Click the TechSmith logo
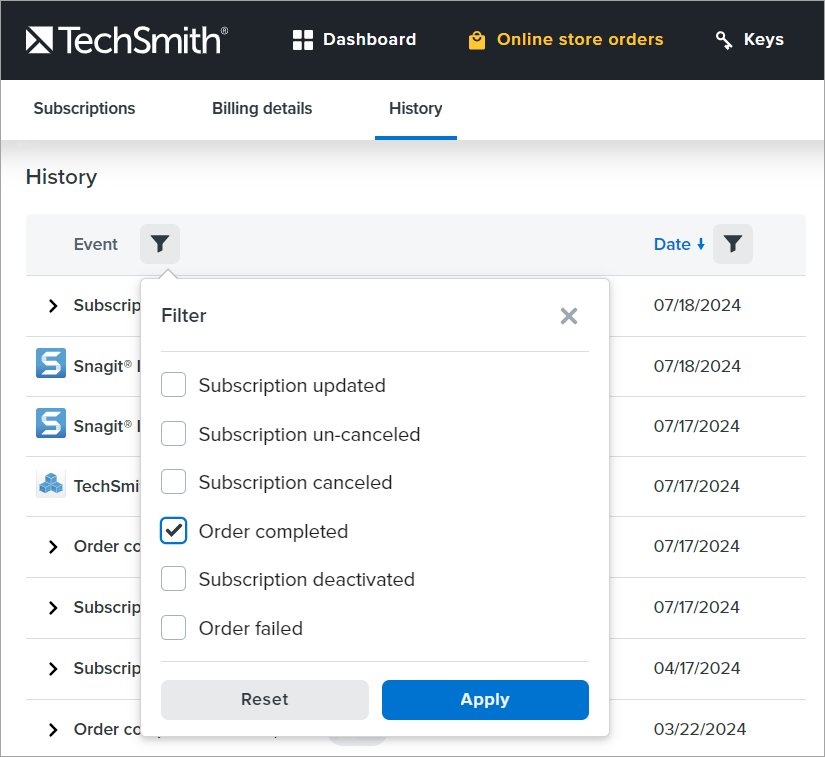 pos(126,40)
